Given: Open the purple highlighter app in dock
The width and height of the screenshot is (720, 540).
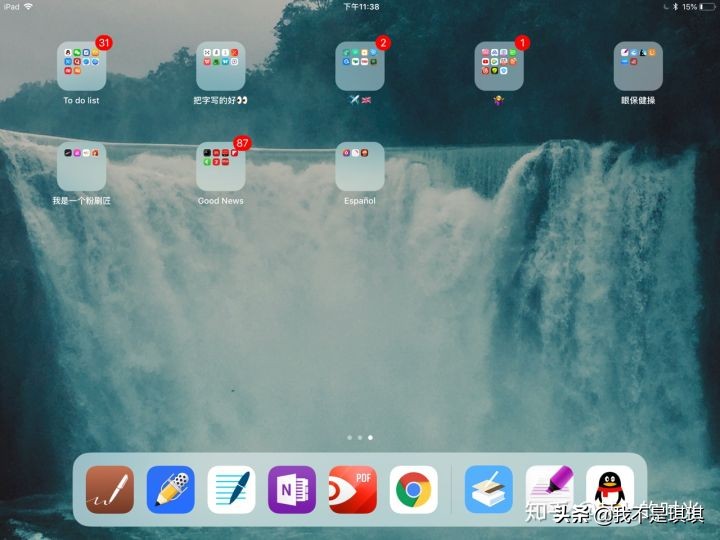Looking at the screenshot, I should 549,489.
